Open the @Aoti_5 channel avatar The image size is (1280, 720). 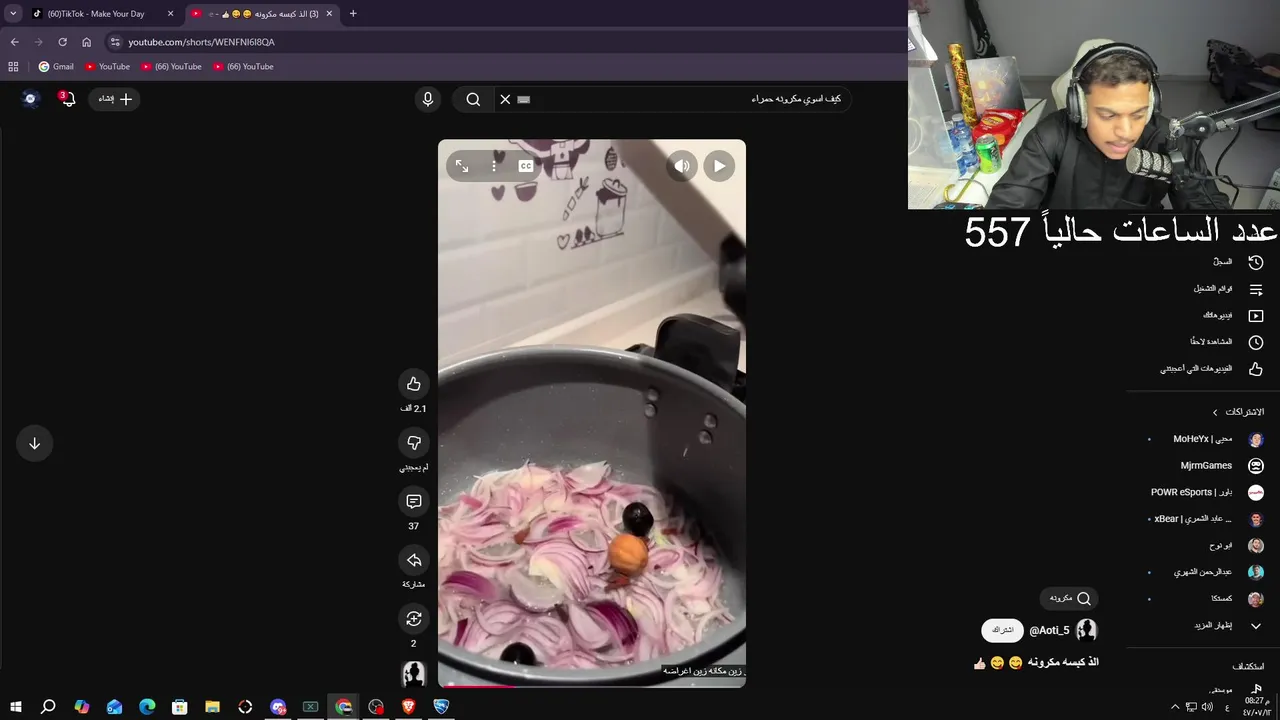(1087, 630)
